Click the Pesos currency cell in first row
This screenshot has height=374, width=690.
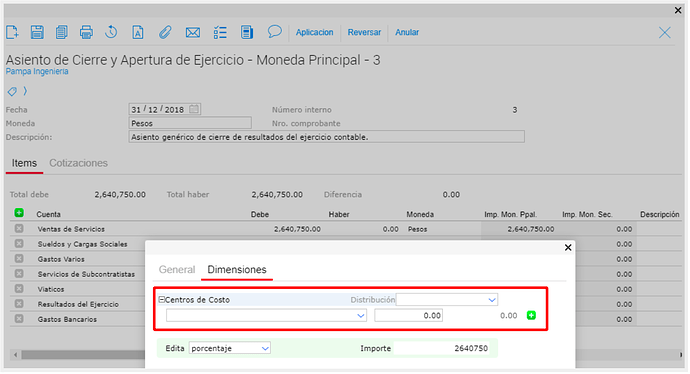point(418,229)
